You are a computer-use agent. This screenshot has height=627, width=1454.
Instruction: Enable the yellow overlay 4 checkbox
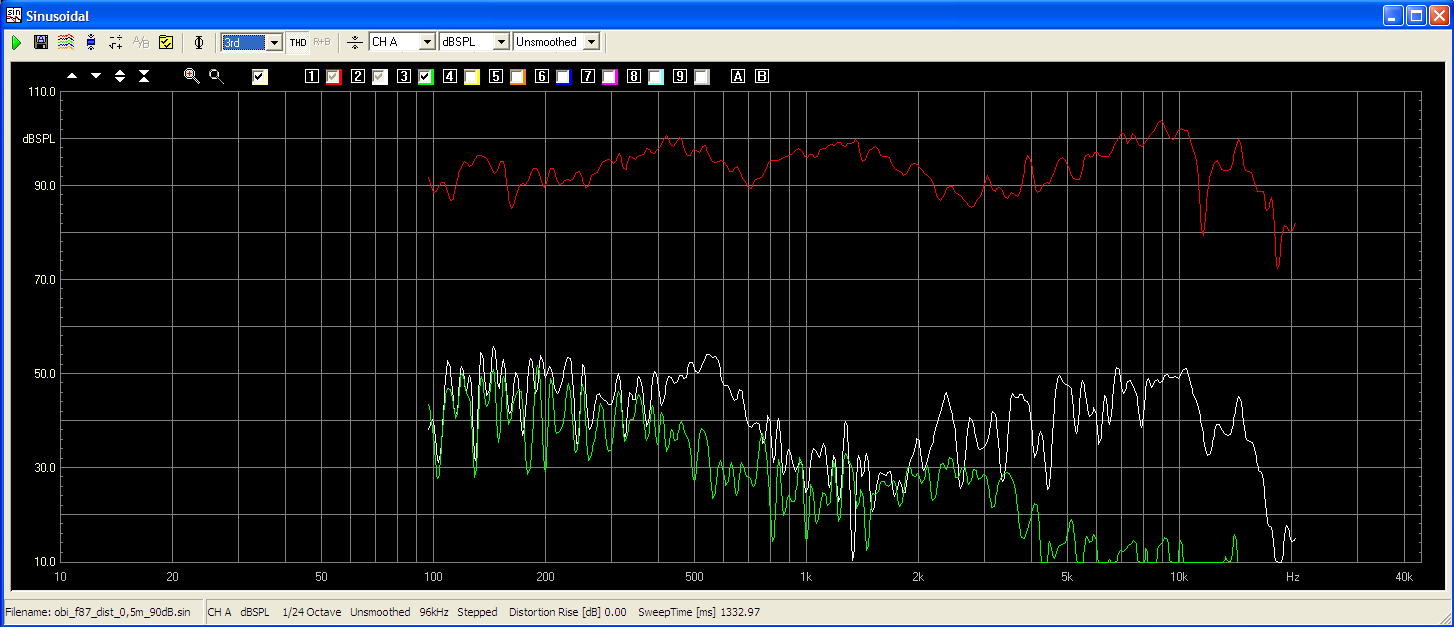472,77
